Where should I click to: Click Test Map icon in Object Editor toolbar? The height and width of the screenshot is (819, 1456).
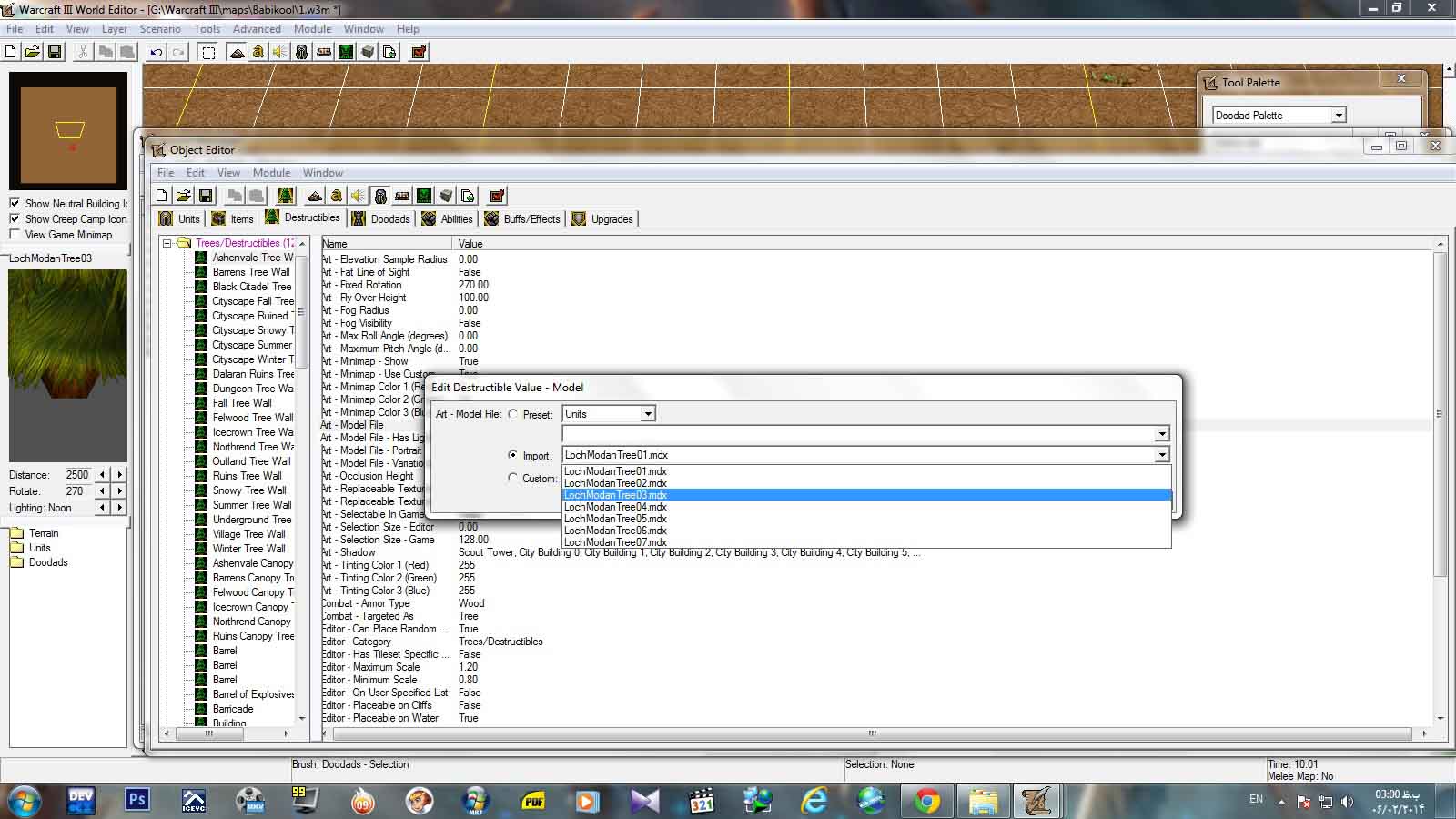(x=497, y=196)
